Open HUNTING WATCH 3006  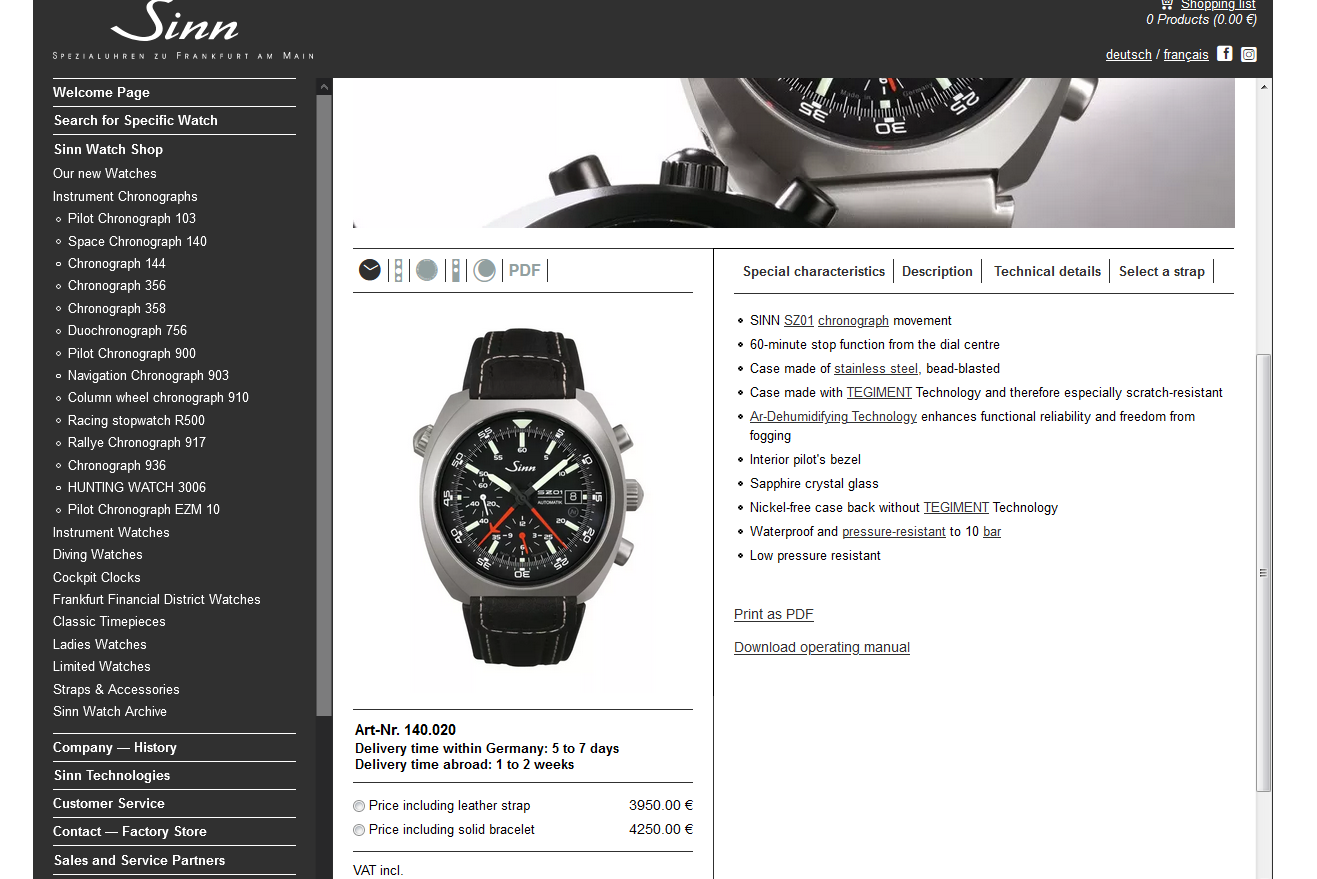[x=137, y=487]
